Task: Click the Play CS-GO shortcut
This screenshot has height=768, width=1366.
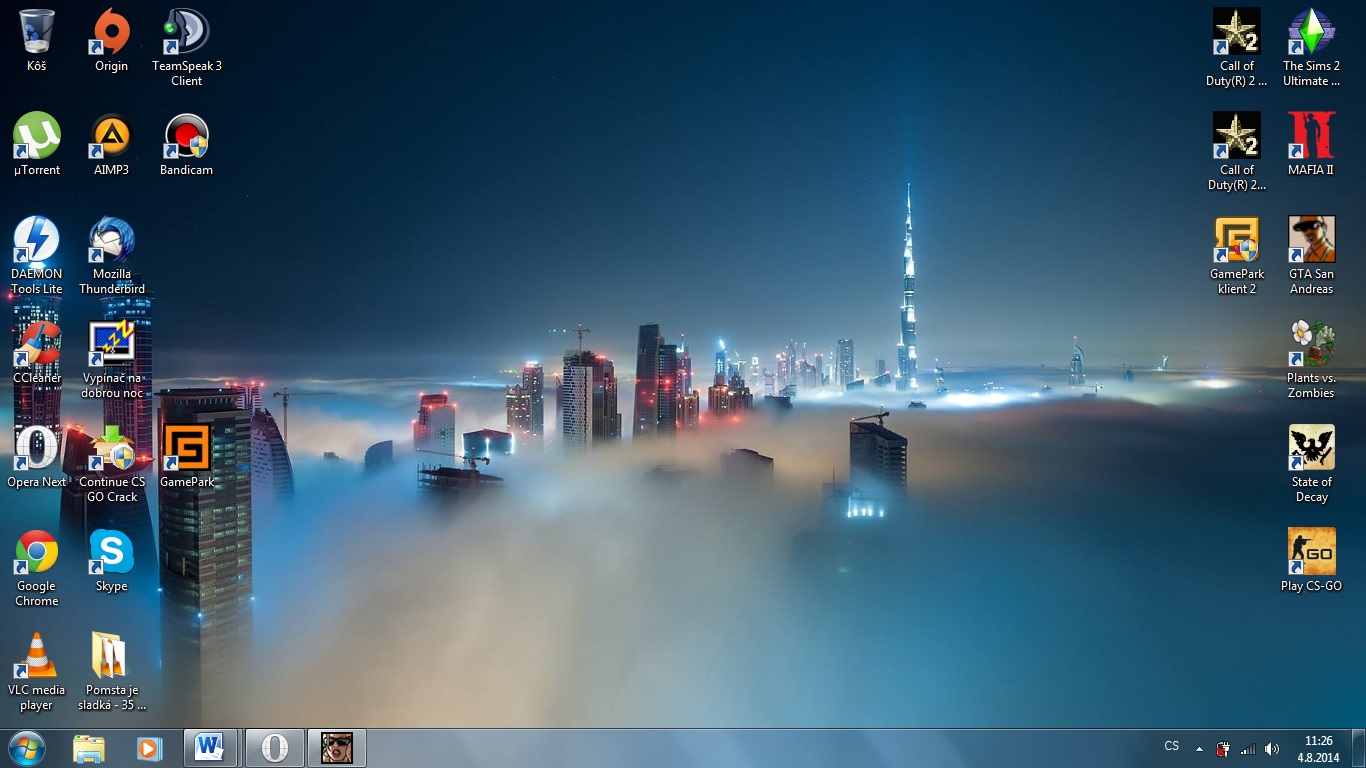Action: (1311, 553)
